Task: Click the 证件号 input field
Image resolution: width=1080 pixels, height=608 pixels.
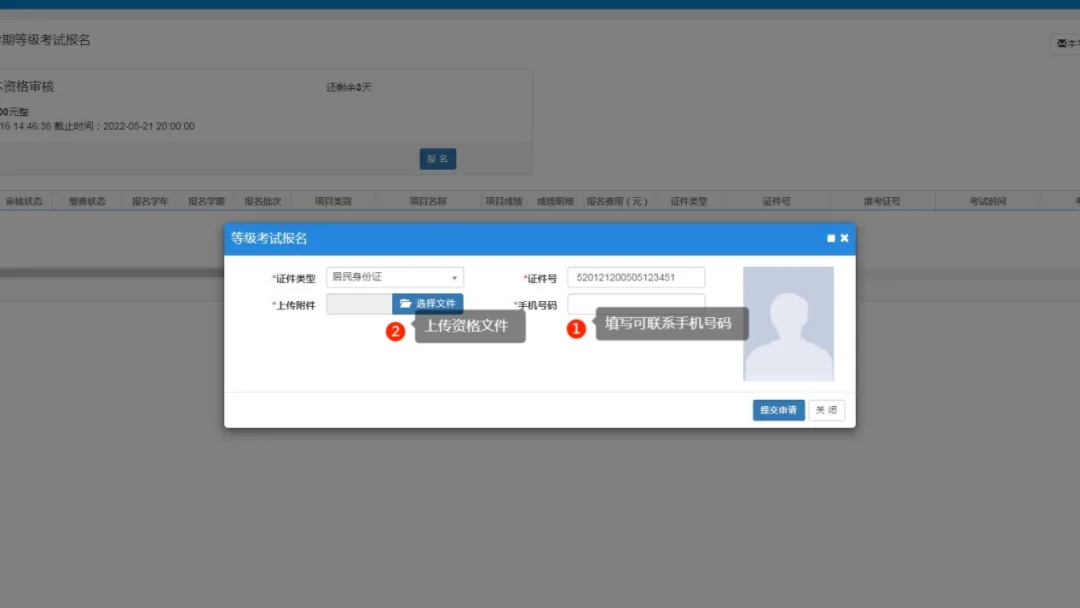Action: tap(636, 277)
